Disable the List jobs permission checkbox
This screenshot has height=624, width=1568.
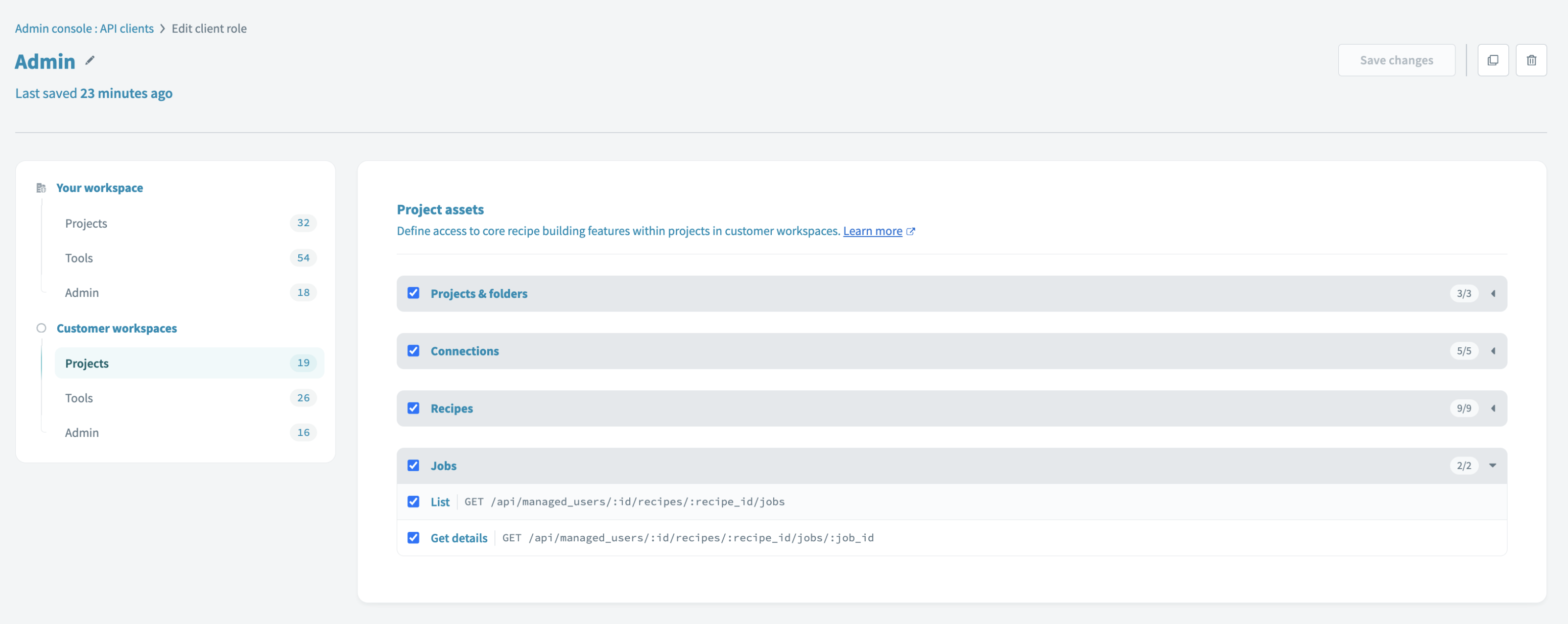pyautogui.click(x=414, y=501)
